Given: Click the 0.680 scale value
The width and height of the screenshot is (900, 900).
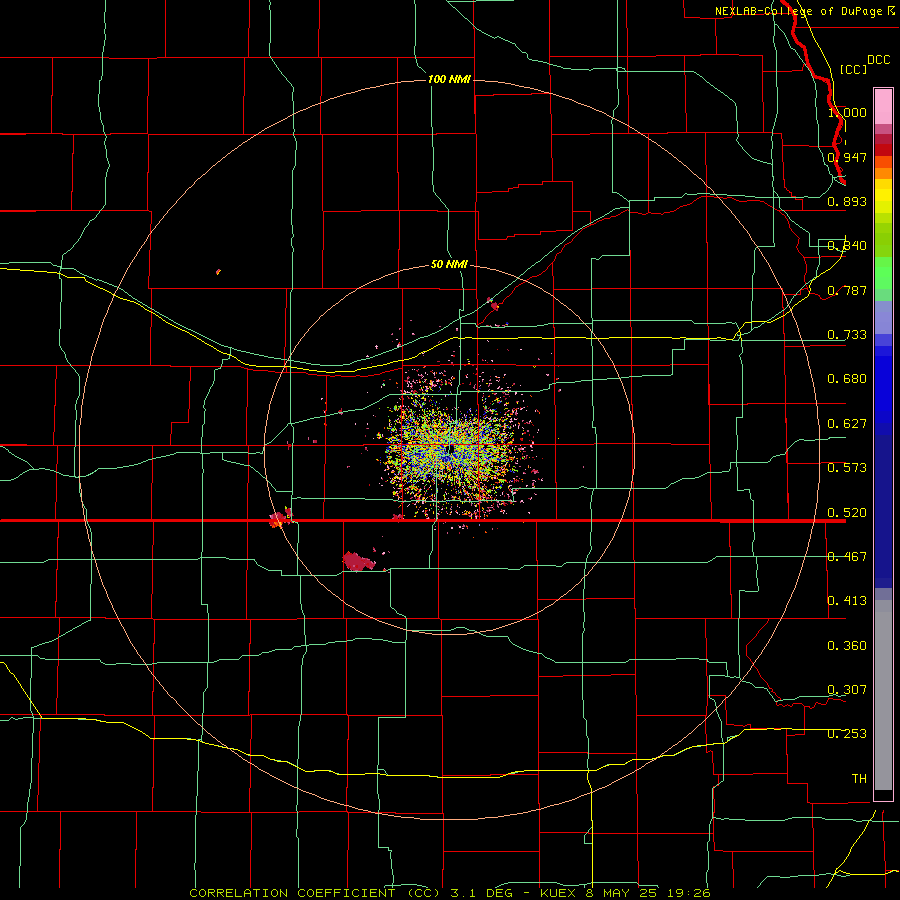Looking at the screenshot, I should click(x=847, y=379).
